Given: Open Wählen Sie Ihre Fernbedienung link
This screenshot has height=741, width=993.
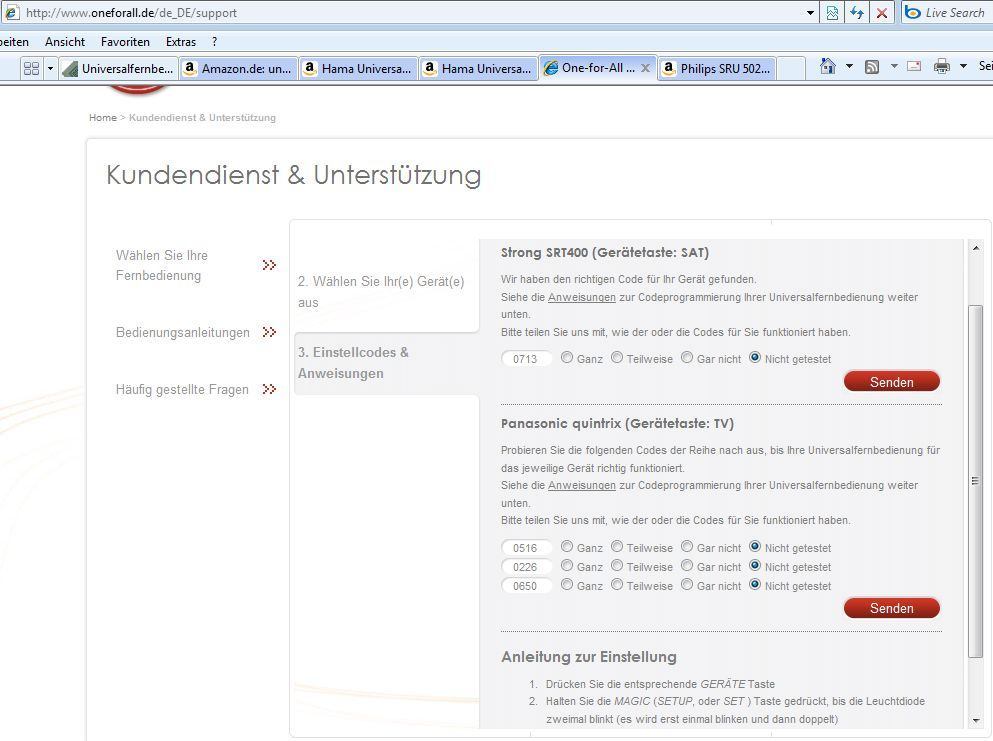Looking at the screenshot, I should click(161, 265).
